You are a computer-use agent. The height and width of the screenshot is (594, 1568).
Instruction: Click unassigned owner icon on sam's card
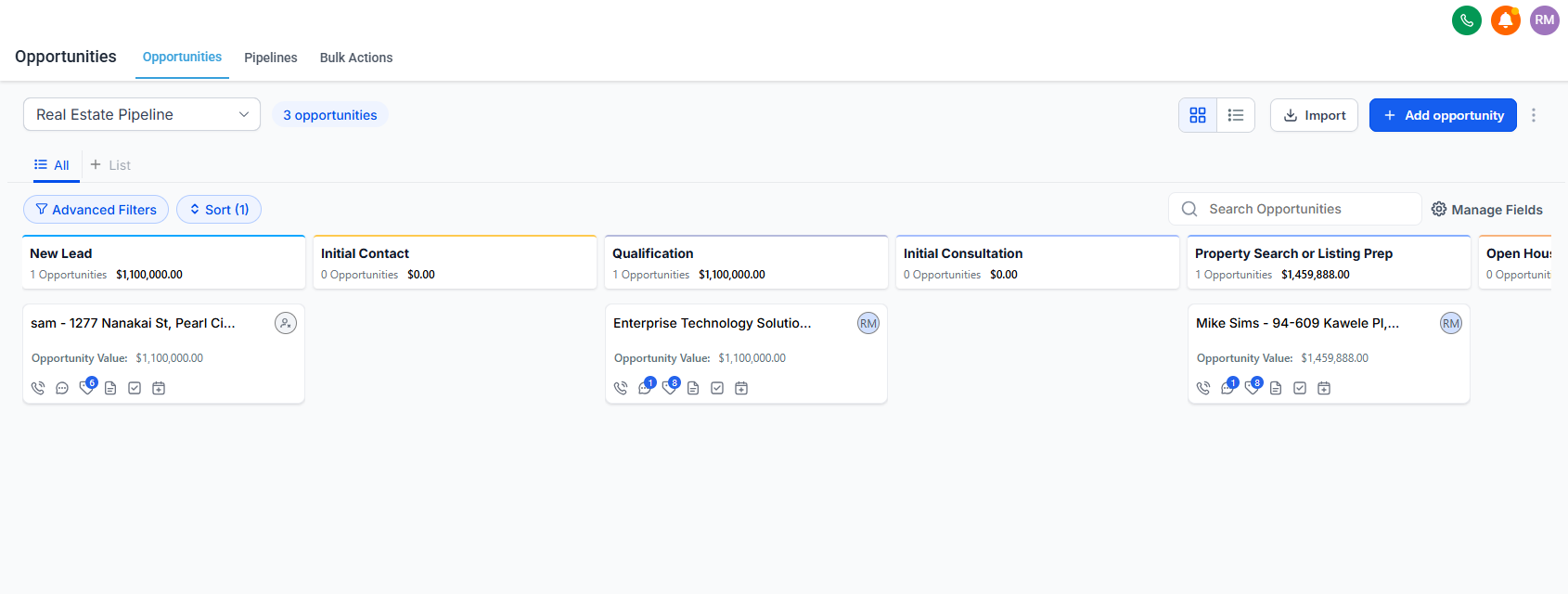click(286, 323)
